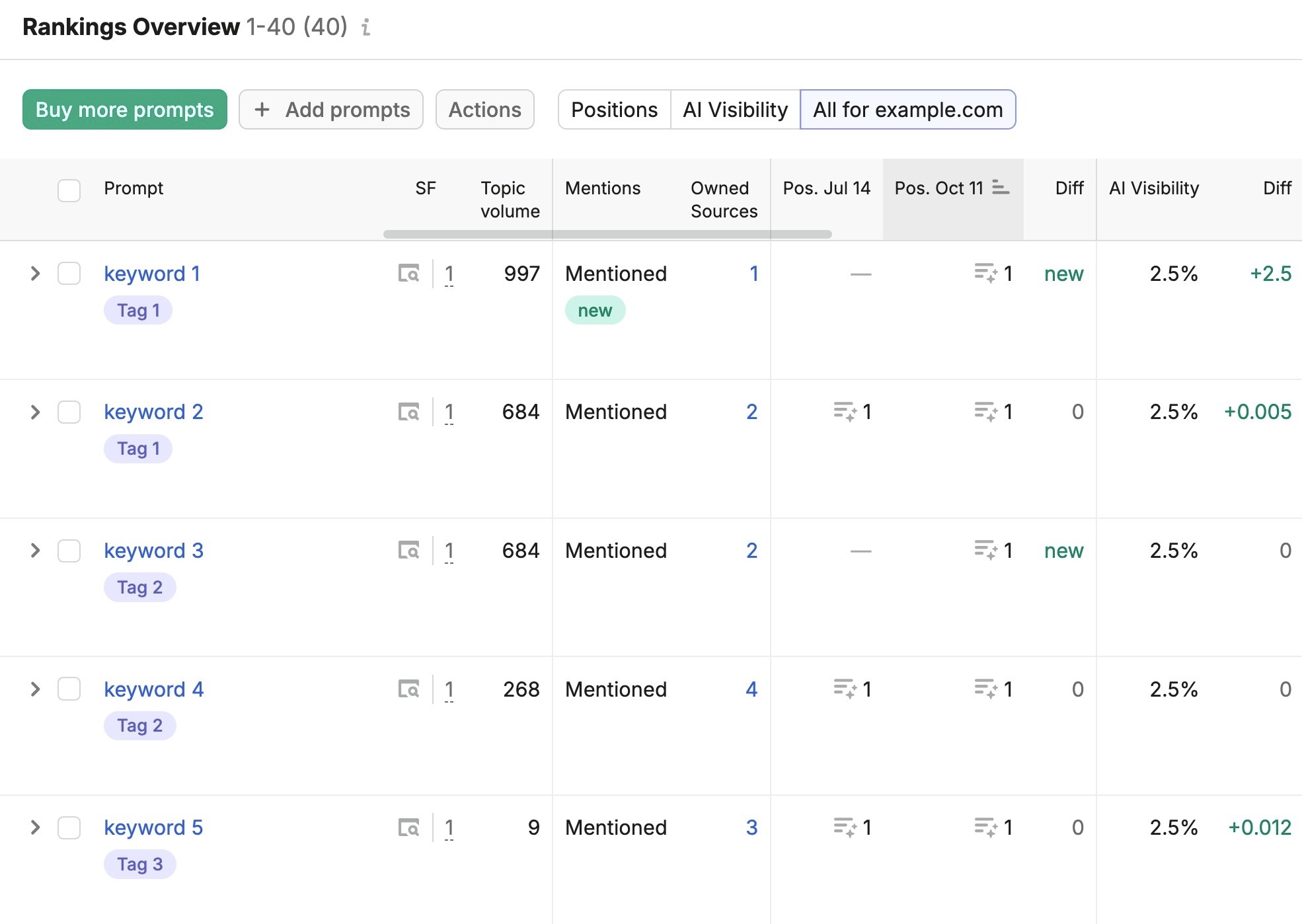Click AI position icon for keyword 4 Jul 14
The height and width of the screenshot is (924, 1302).
[845, 689]
